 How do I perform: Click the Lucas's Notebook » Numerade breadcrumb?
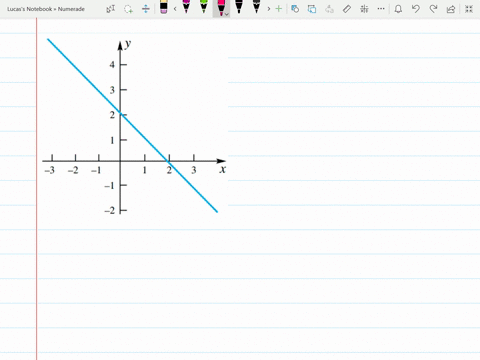[x=46, y=9]
